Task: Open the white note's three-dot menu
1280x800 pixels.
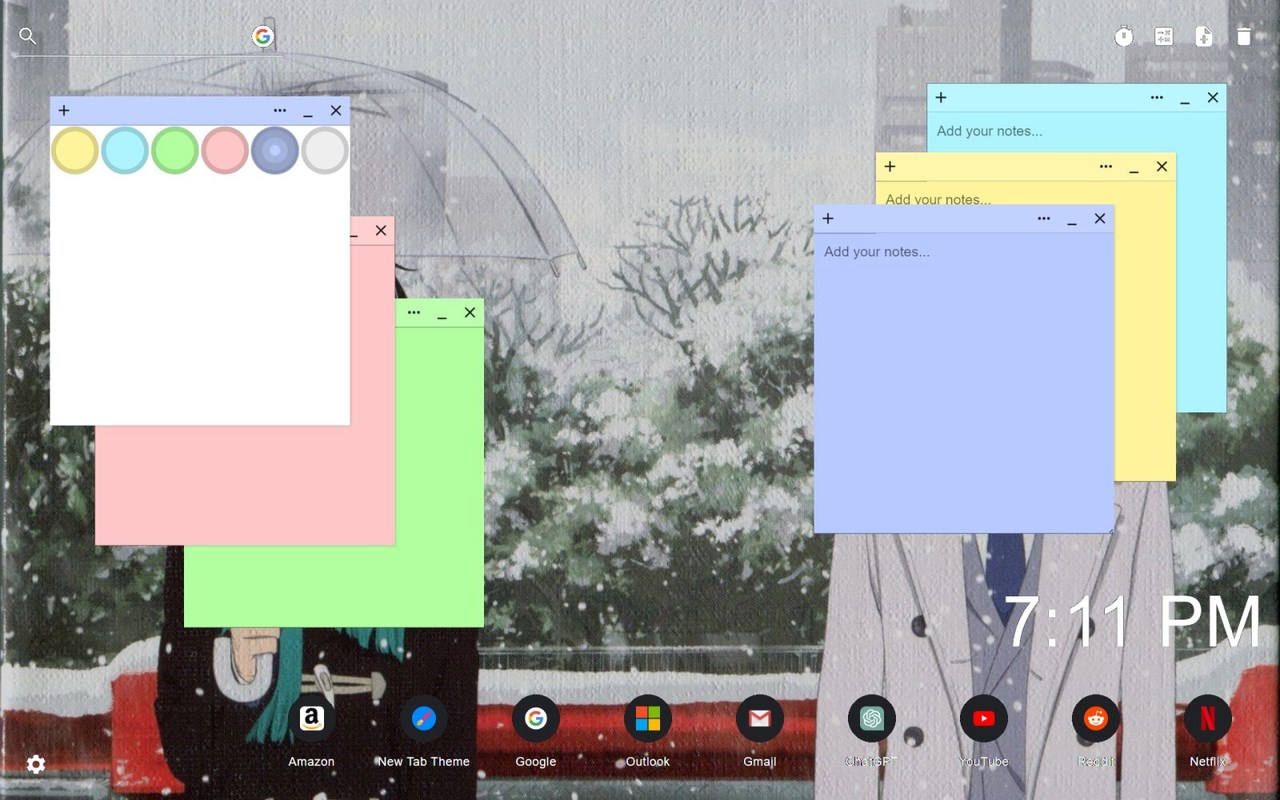Action: 280,111
